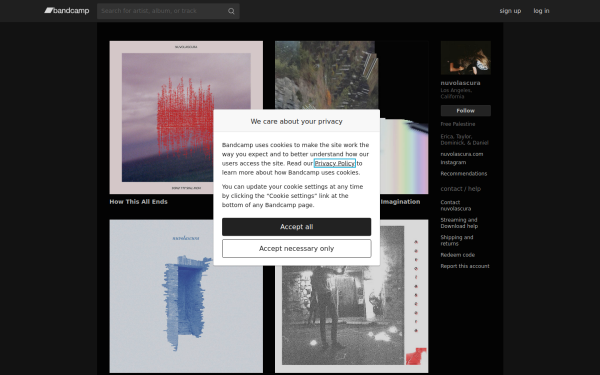This screenshot has width=600, height=375.
Task: Click the Bandcamp logo
Action: point(67,11)
